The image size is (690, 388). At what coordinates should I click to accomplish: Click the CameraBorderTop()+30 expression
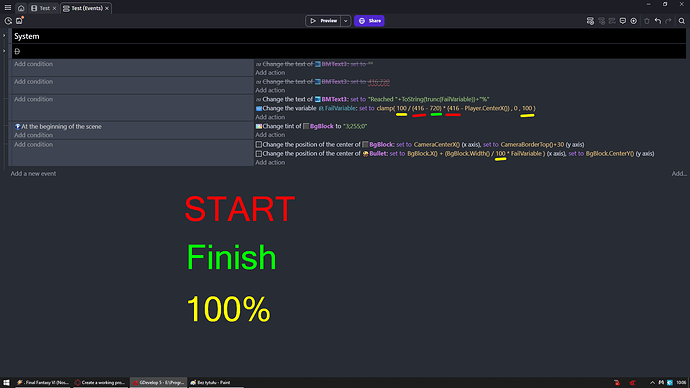coord(532,144)
